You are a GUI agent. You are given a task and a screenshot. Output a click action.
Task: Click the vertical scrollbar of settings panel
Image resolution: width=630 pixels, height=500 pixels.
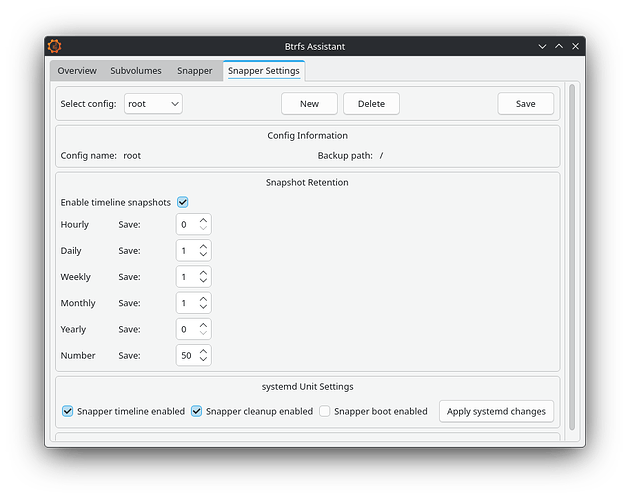tap(572, 257)
